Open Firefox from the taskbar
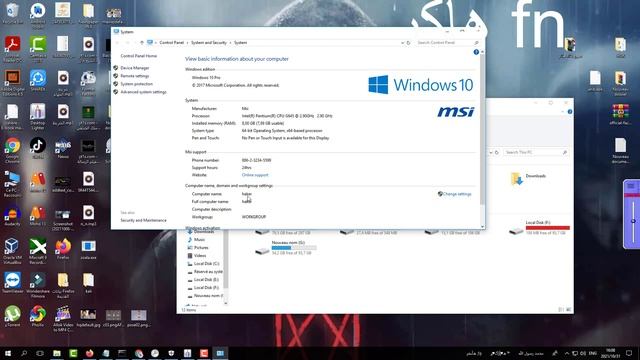 [89, 353]
